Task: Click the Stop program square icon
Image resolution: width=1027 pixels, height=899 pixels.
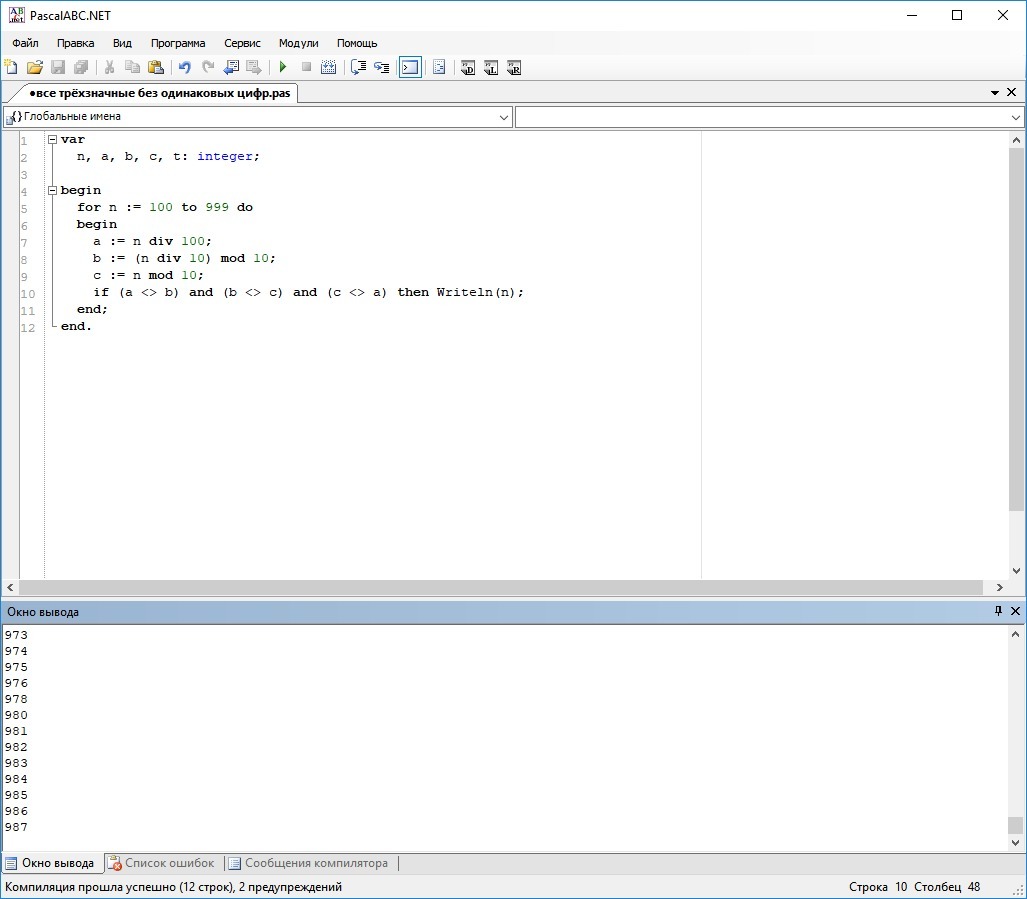Action: (x=306, y=67)
